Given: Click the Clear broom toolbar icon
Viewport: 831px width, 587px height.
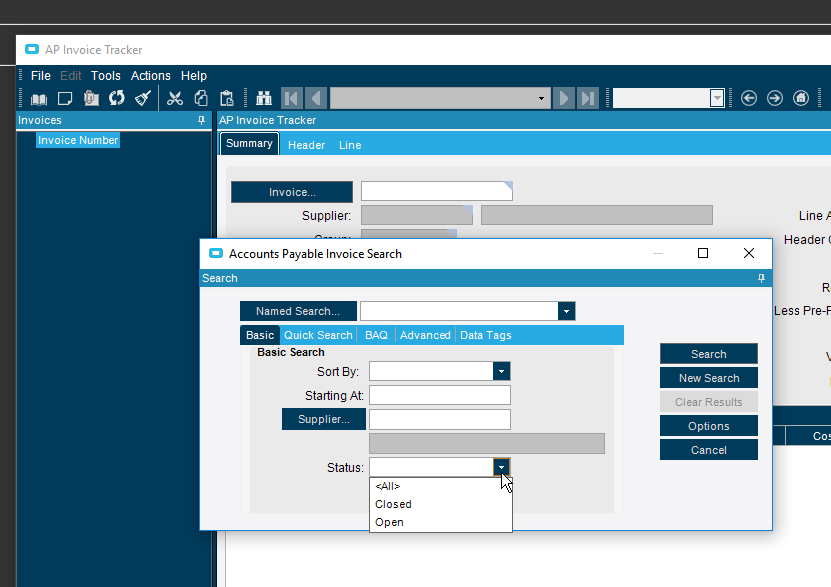Looking at the screenshot, I should pyautogui.click(x=143, y=98).
